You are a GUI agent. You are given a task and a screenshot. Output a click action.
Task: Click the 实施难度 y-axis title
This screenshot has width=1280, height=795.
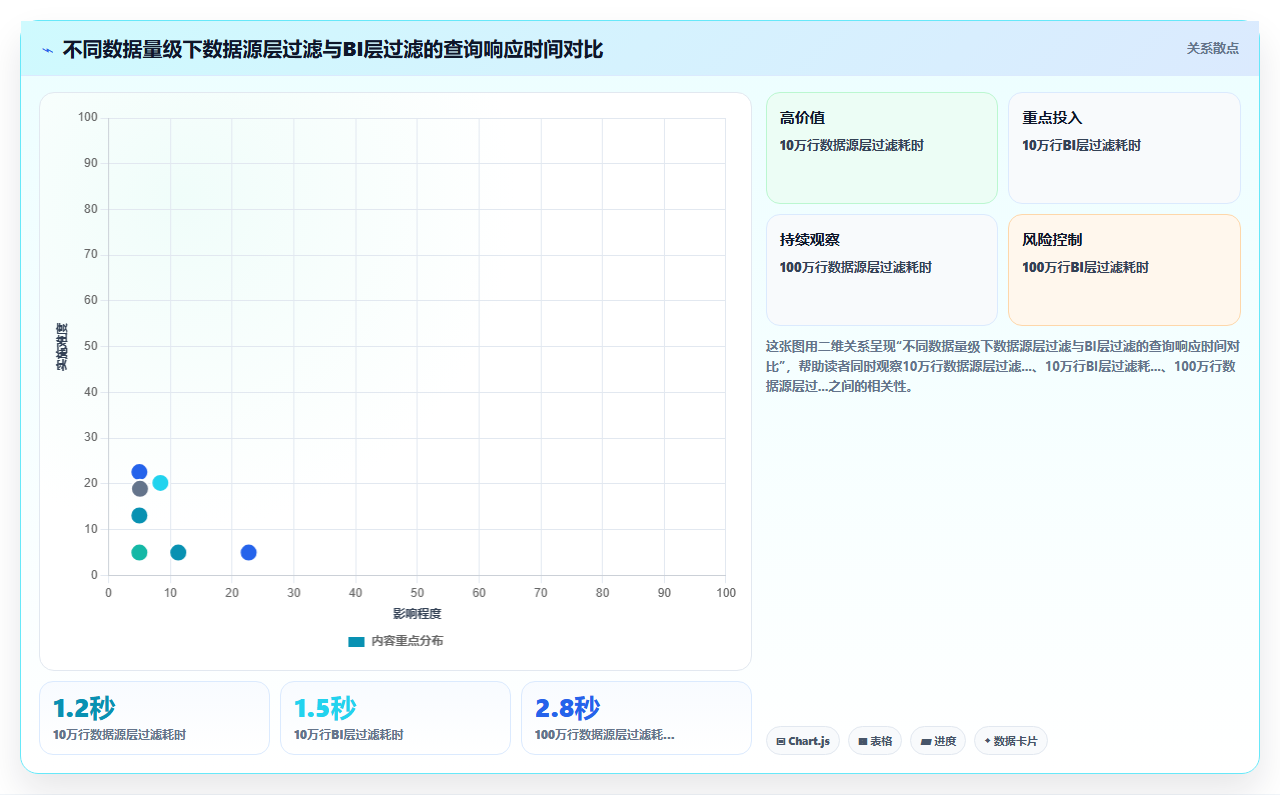(62, 347)
